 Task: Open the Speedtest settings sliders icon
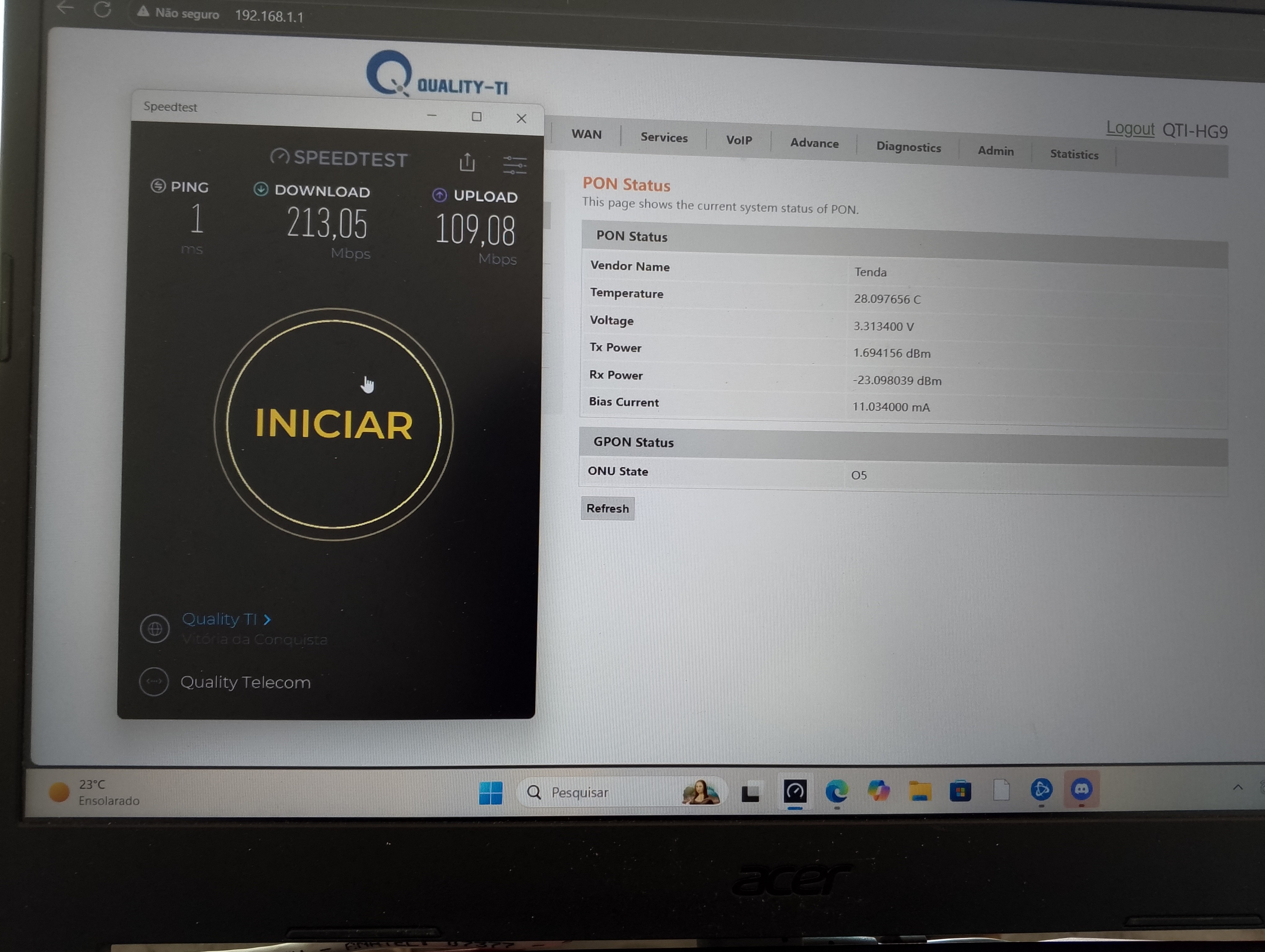point(514,165)
